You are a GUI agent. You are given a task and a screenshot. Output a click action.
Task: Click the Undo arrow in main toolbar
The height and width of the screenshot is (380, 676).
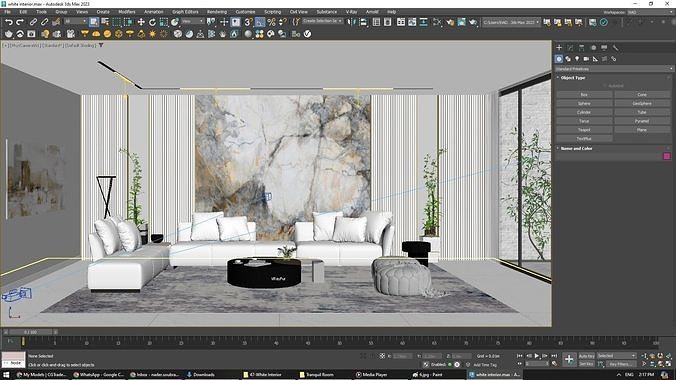tap(9, 22)
